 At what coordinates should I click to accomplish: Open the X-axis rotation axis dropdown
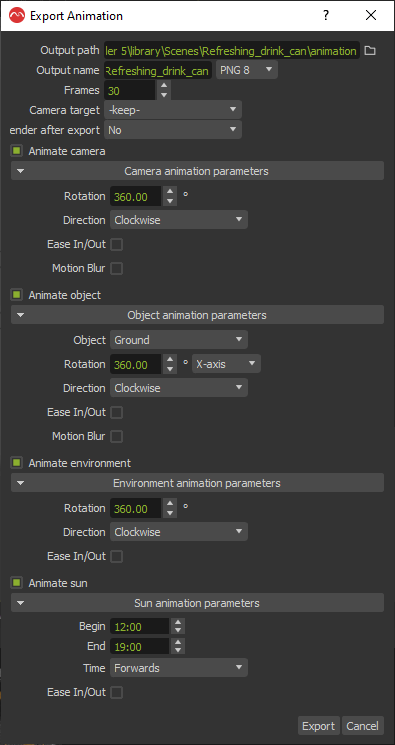(226, 364)
